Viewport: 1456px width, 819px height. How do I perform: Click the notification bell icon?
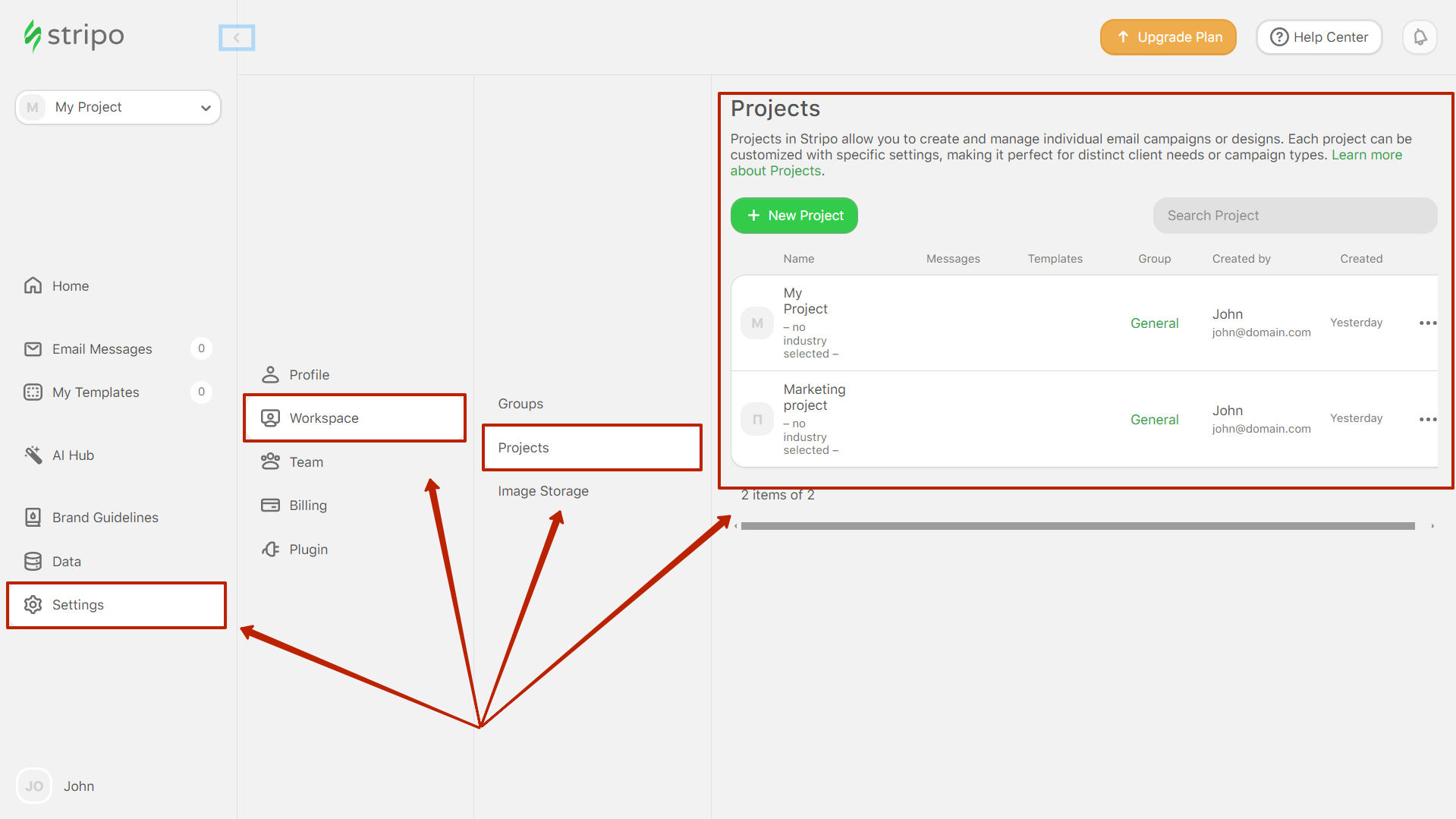point(1420,37)
